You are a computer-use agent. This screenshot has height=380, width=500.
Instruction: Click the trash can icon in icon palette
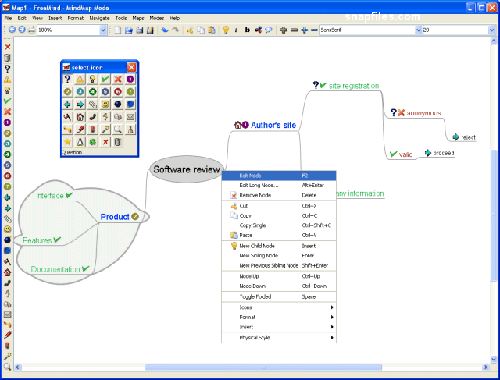(x=118, y=142)
